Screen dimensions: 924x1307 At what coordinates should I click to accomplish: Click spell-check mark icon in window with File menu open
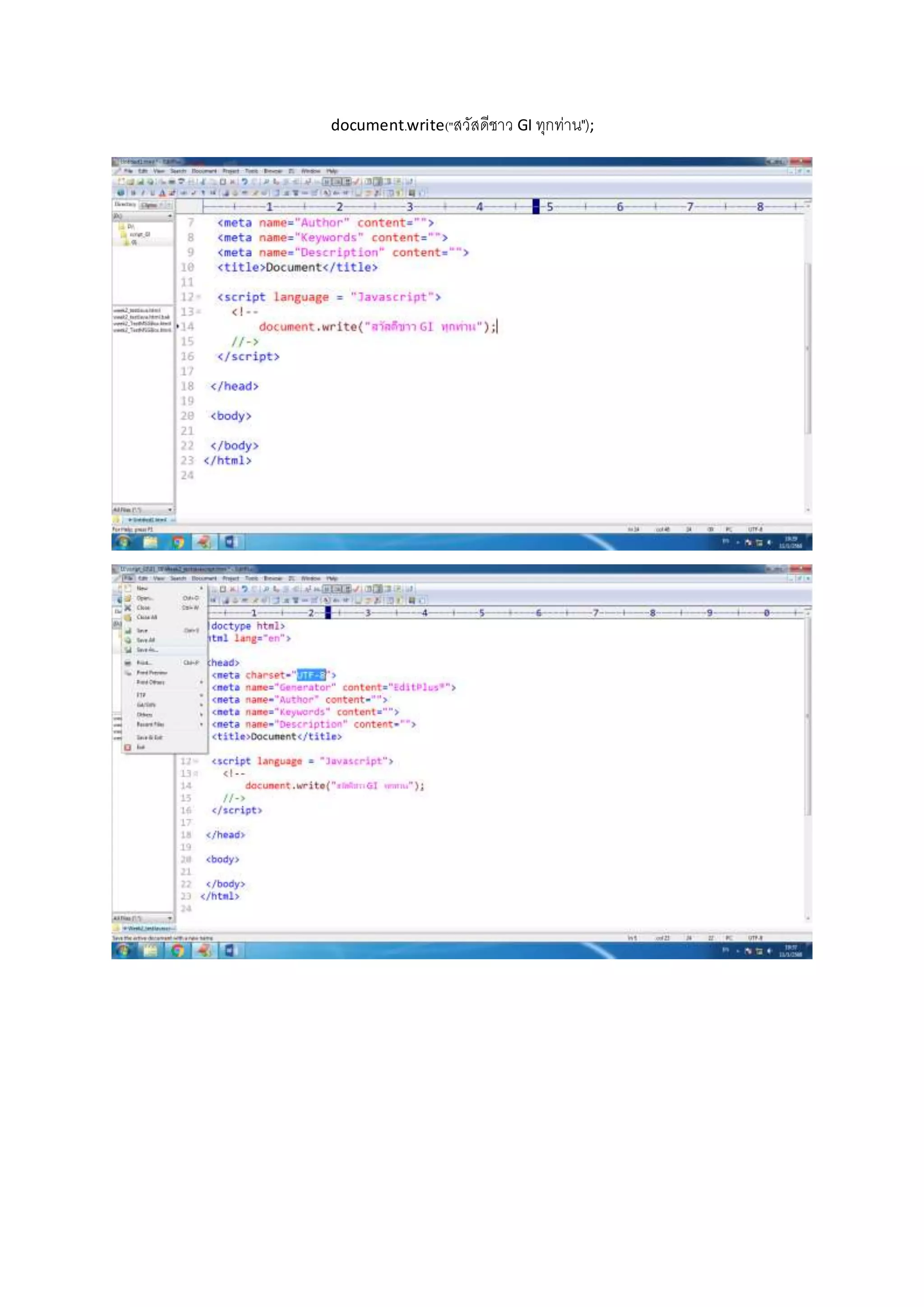tap(356, 589)
